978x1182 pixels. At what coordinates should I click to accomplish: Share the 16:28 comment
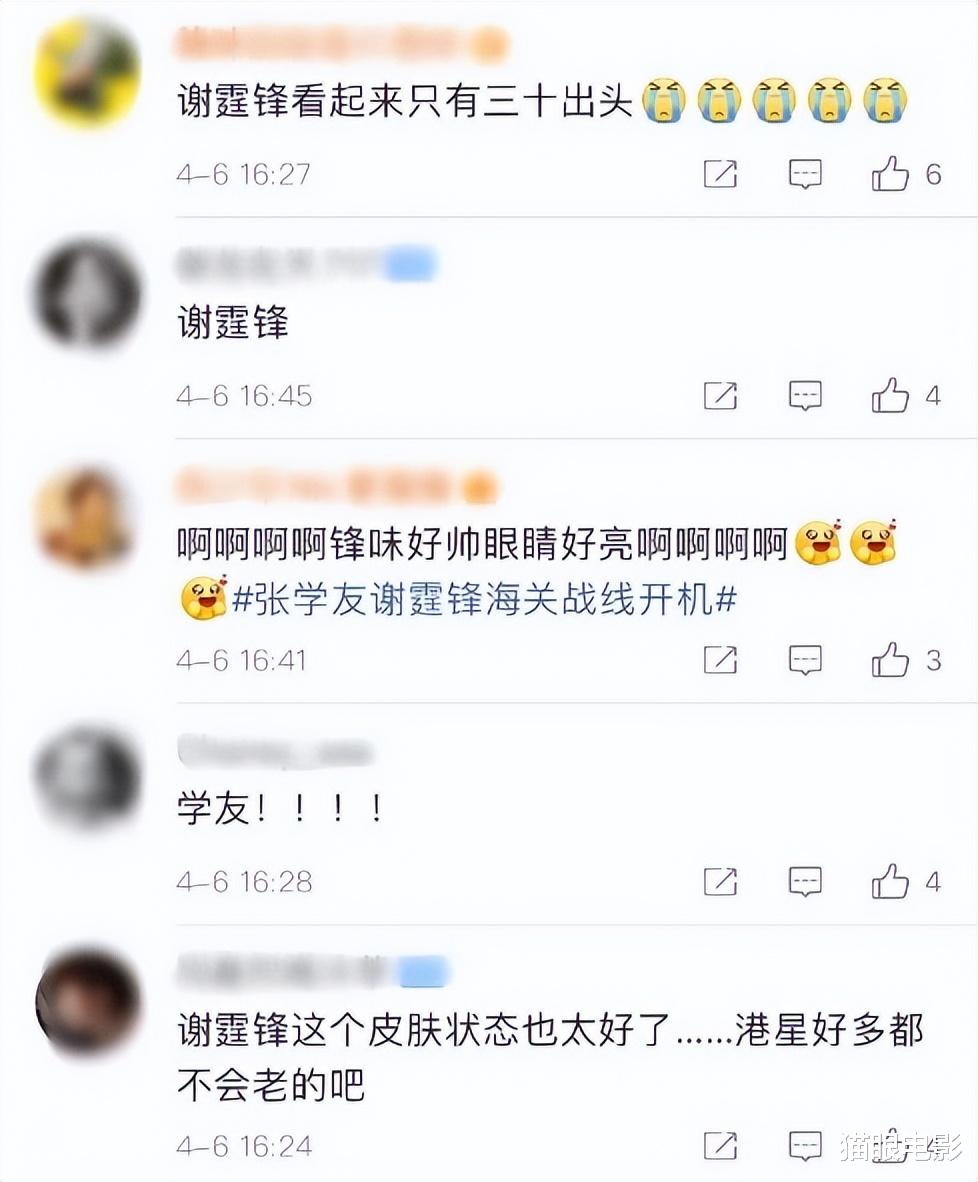tap(720, 881)
